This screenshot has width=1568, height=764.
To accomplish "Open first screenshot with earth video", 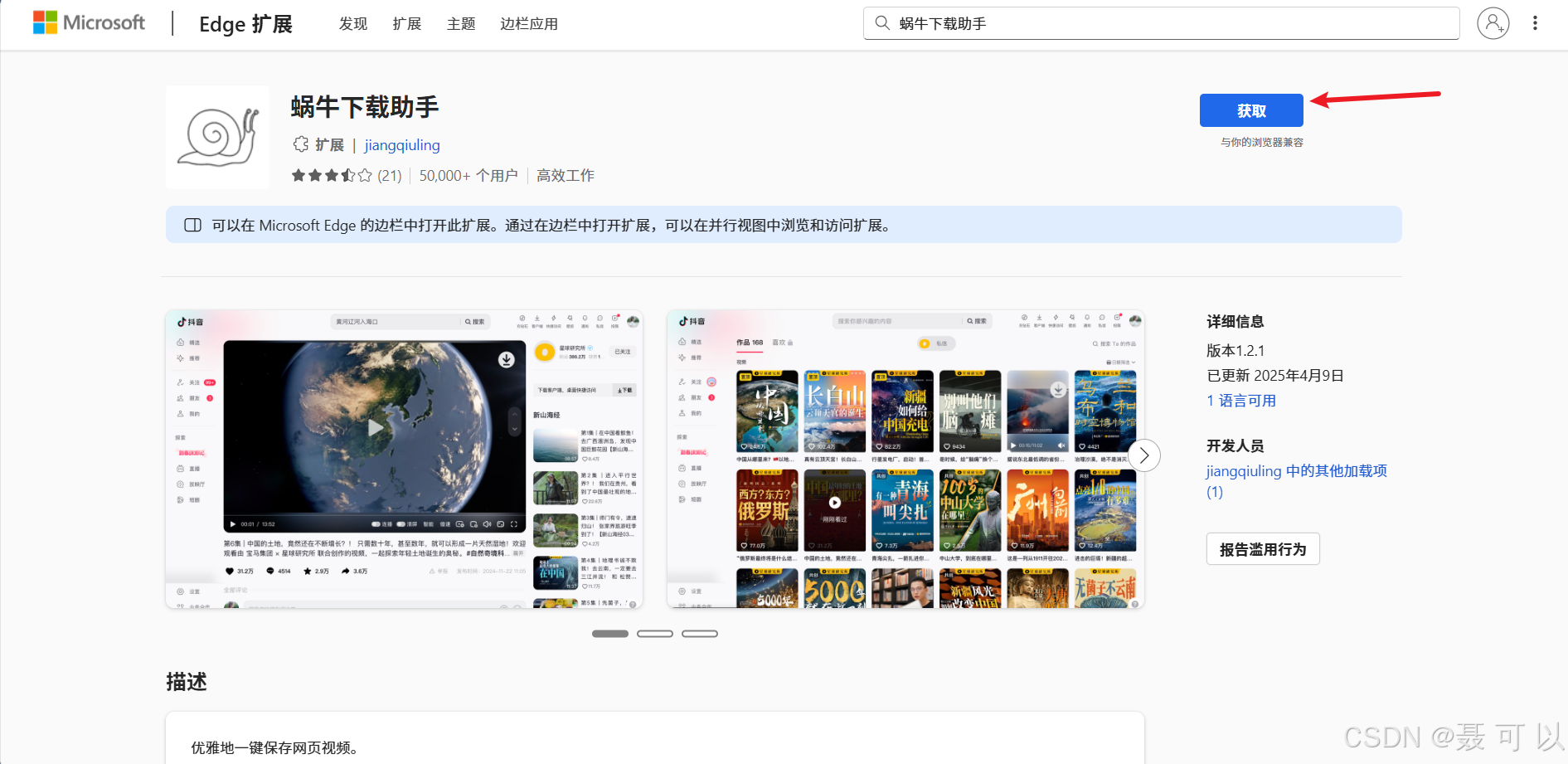I will click(405, 459).
